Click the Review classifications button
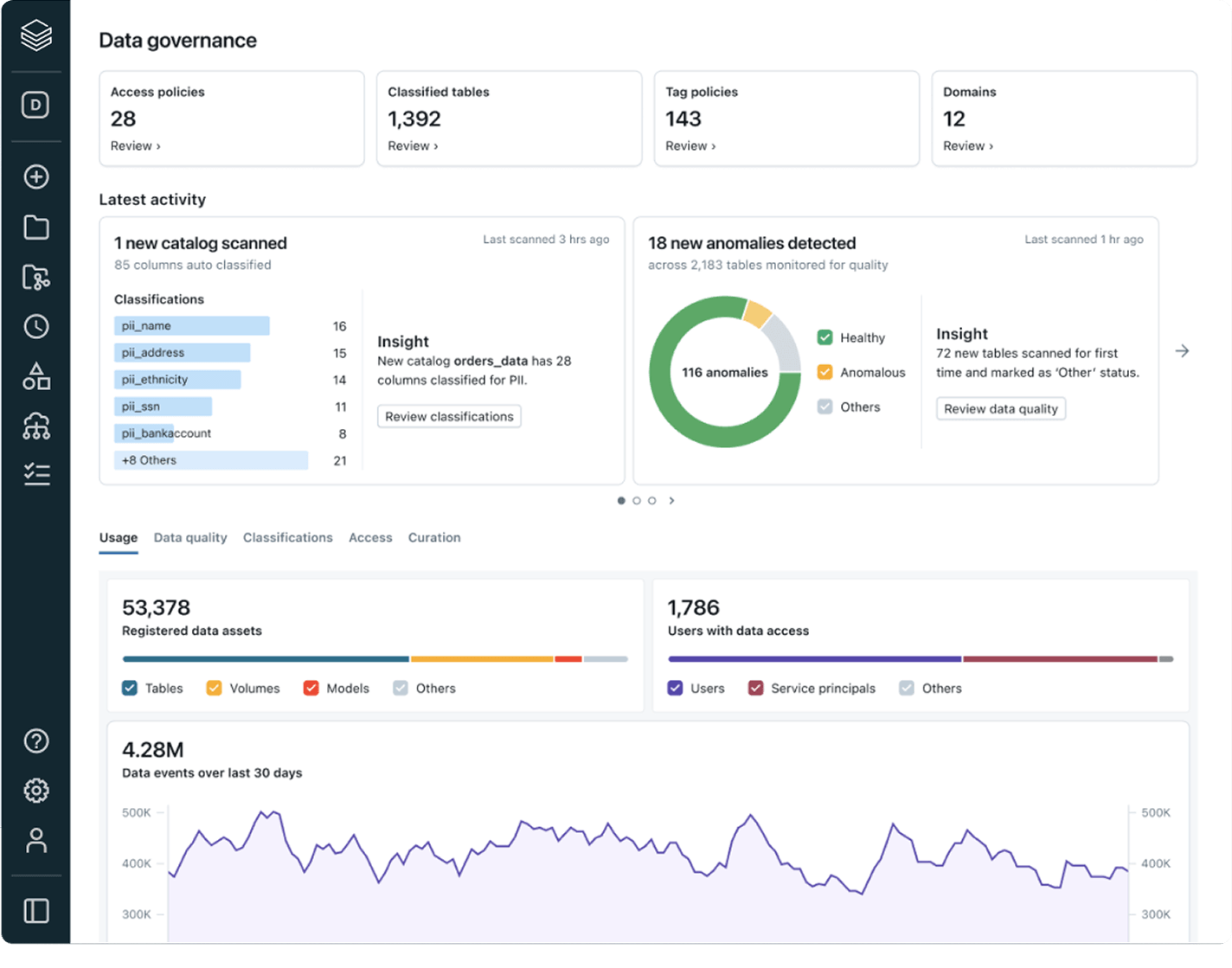The height and width of the screenshot is (968, 1232). point(449,417)
